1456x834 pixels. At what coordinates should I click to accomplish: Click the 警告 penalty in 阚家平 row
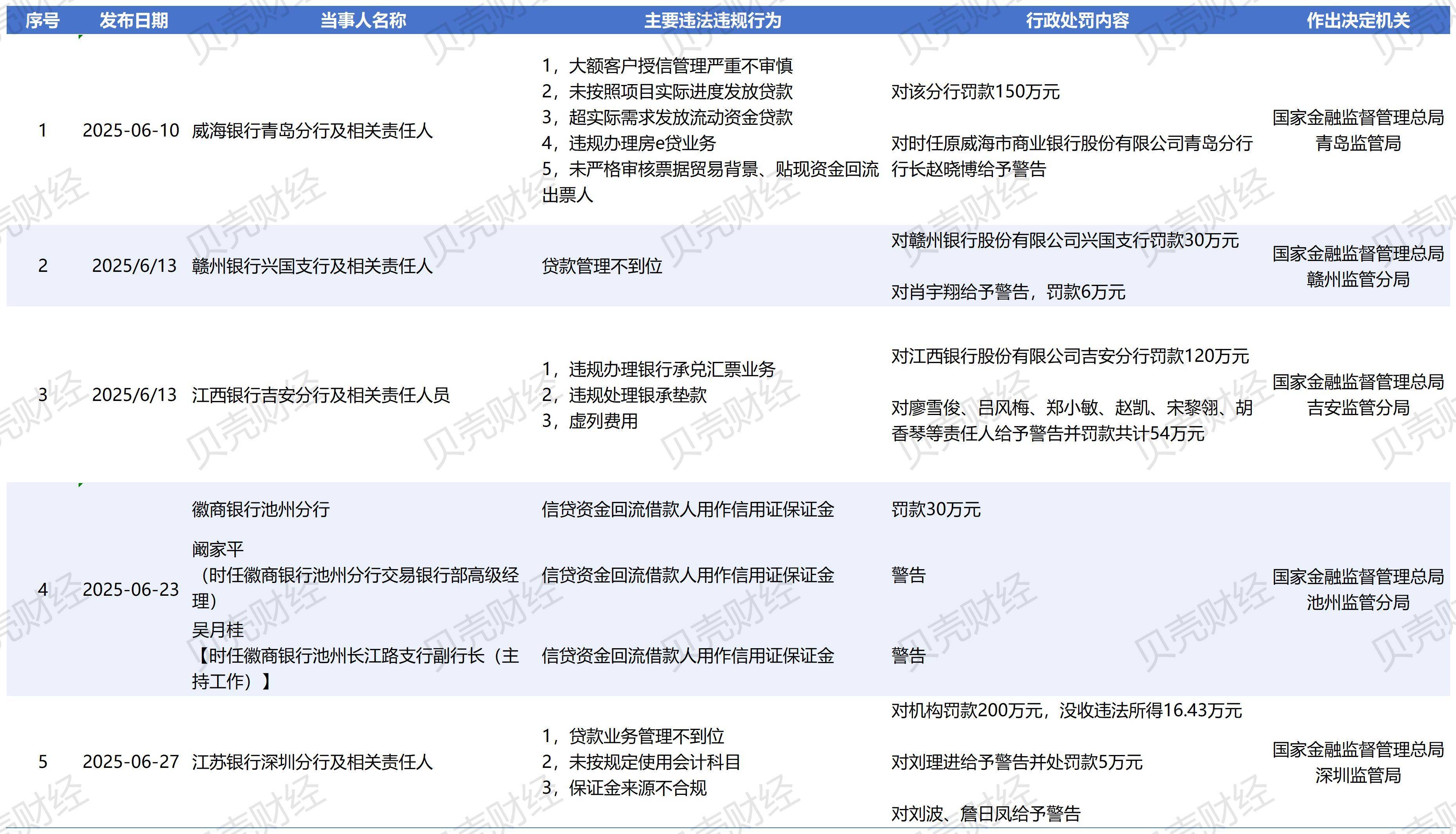(908, 575)
